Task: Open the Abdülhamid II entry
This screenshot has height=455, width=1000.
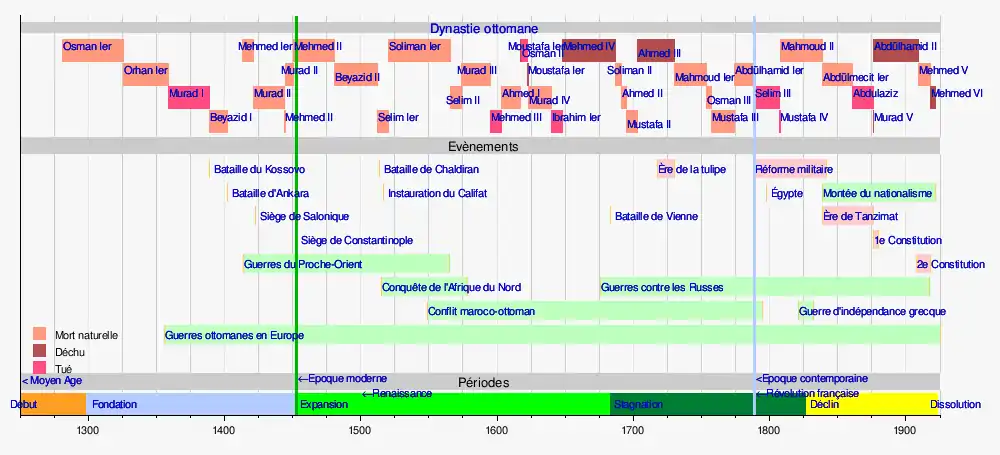Action: pyautogui.click(x=905, y=46)
